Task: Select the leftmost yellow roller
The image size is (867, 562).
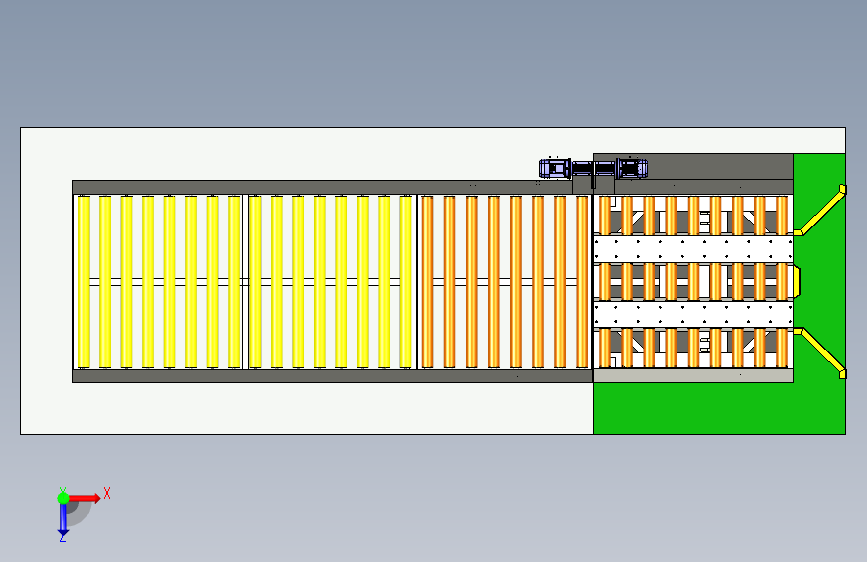Action: click(84, 282)
